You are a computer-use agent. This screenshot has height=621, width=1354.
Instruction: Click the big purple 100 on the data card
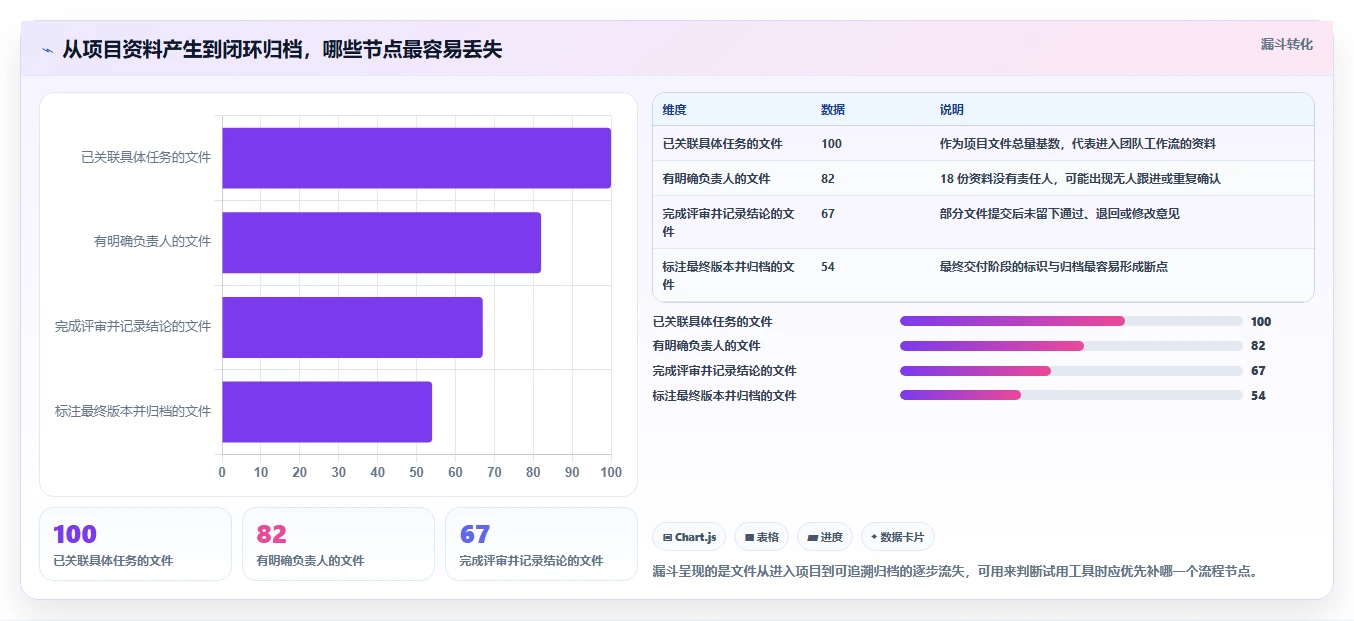click(75, 535)
